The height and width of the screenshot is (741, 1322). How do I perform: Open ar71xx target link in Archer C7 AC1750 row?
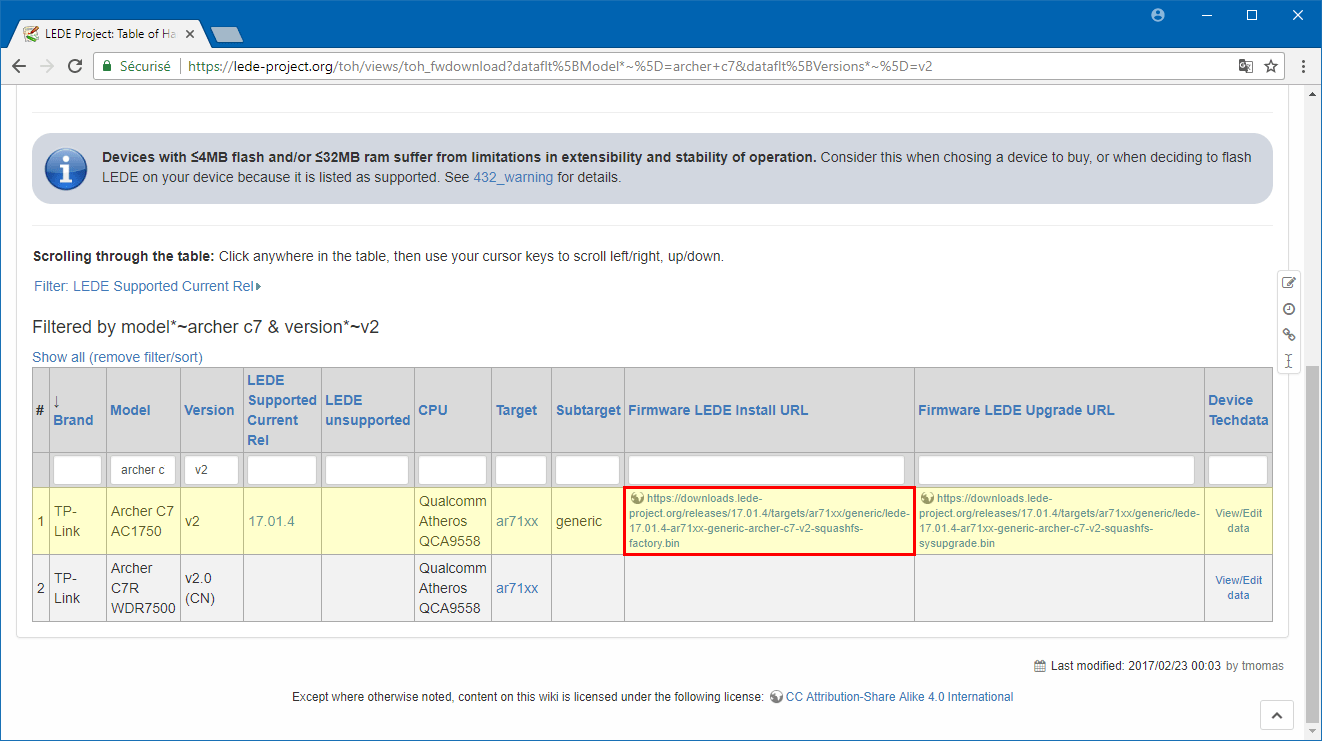[517, 521]
